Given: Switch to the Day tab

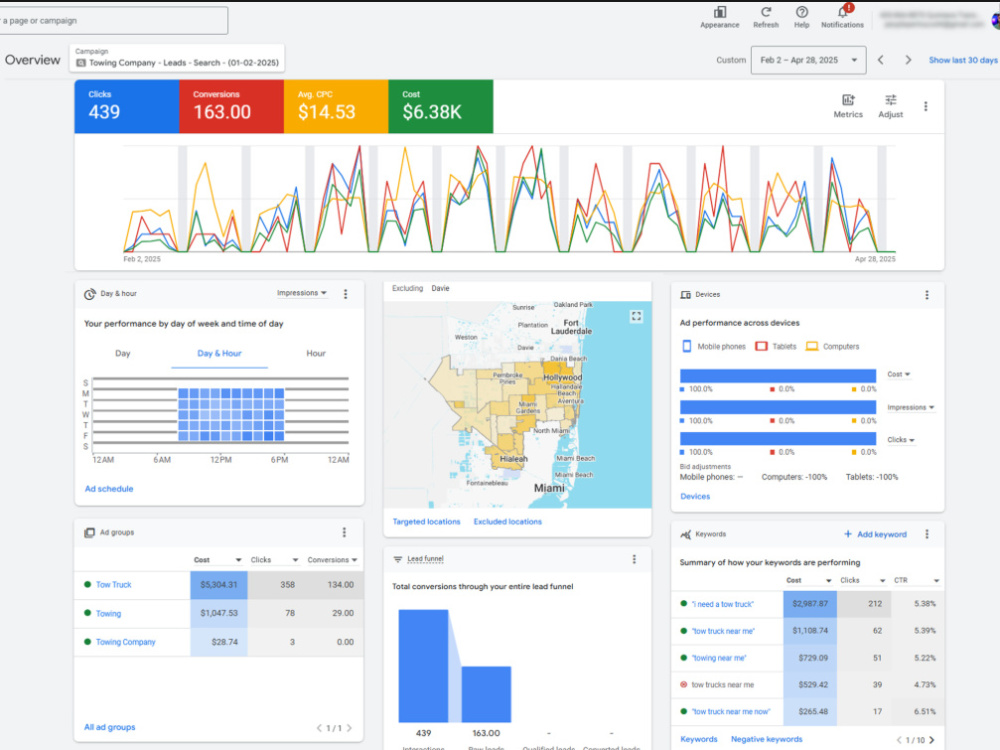Looking at the screenshot, I should click(x=122, y=353).
